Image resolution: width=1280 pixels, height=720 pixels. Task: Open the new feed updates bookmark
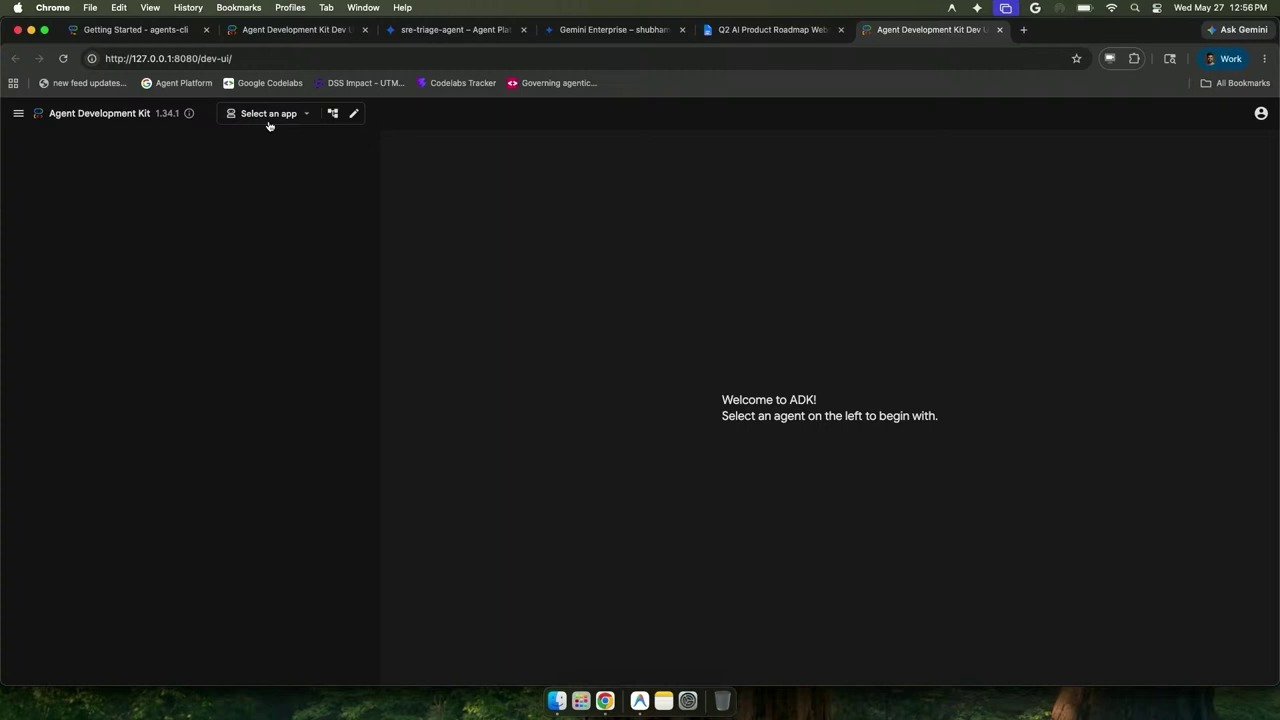[x=83, y=83]
